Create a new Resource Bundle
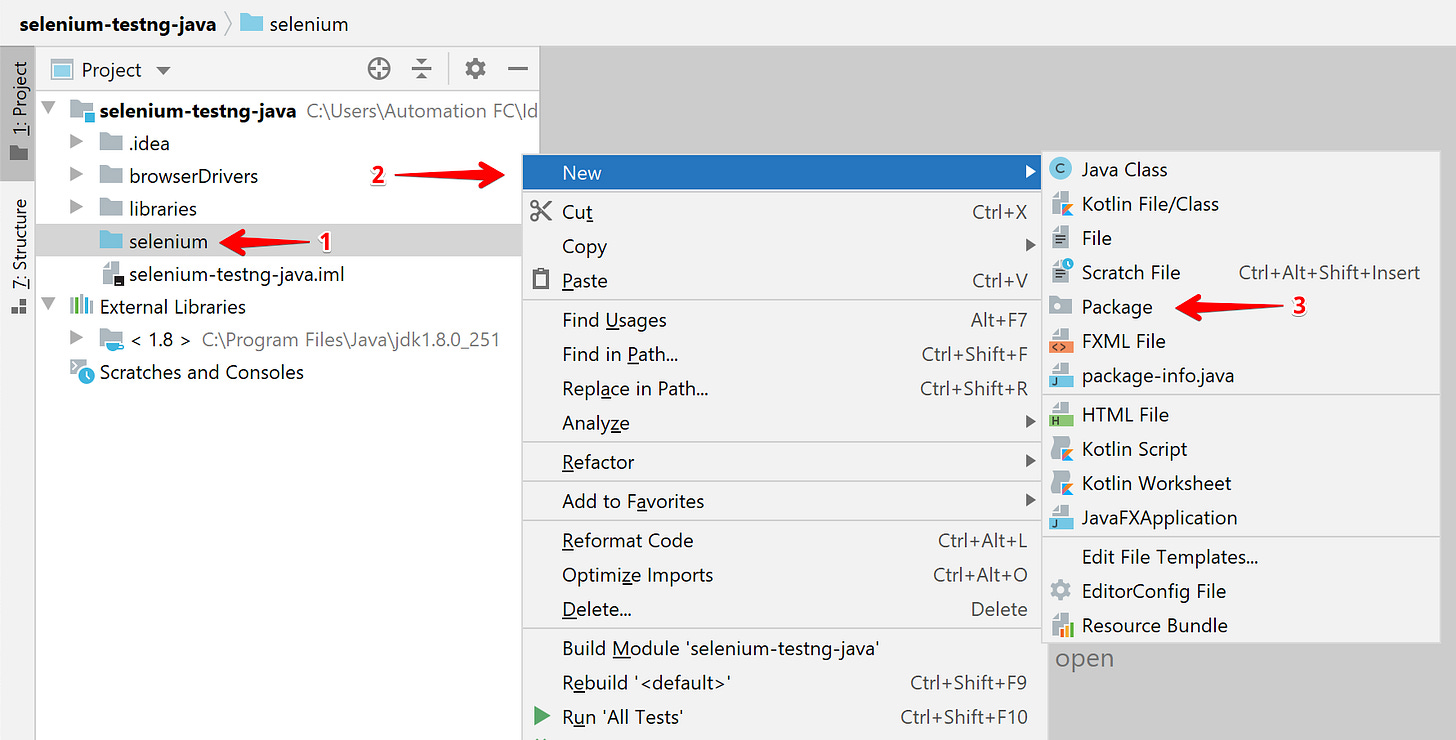 coord(1241,625)
